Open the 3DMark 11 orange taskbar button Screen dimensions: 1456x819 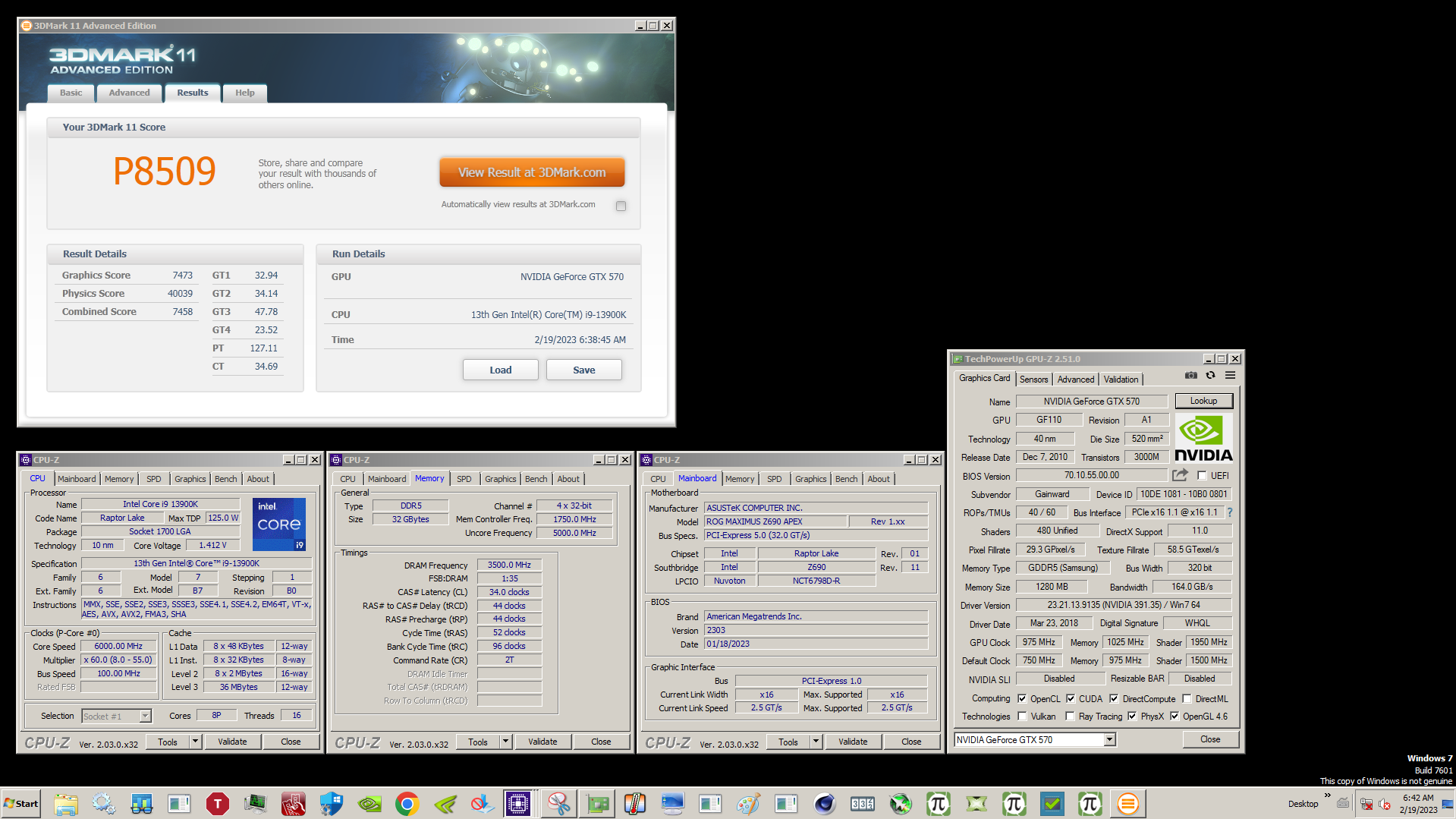(1128, 803)
